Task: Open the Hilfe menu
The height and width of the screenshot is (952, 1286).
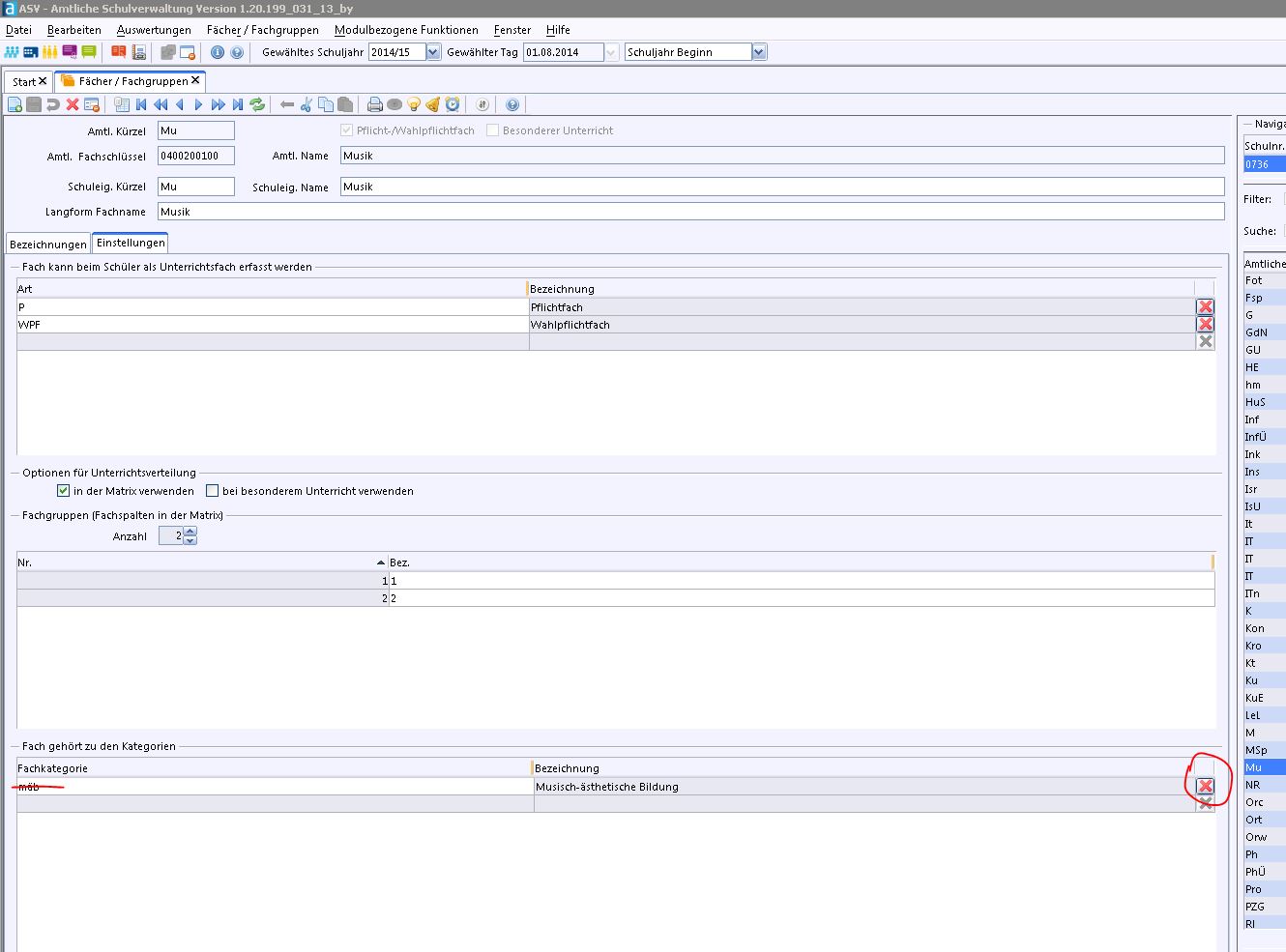Action: [558, 30]
